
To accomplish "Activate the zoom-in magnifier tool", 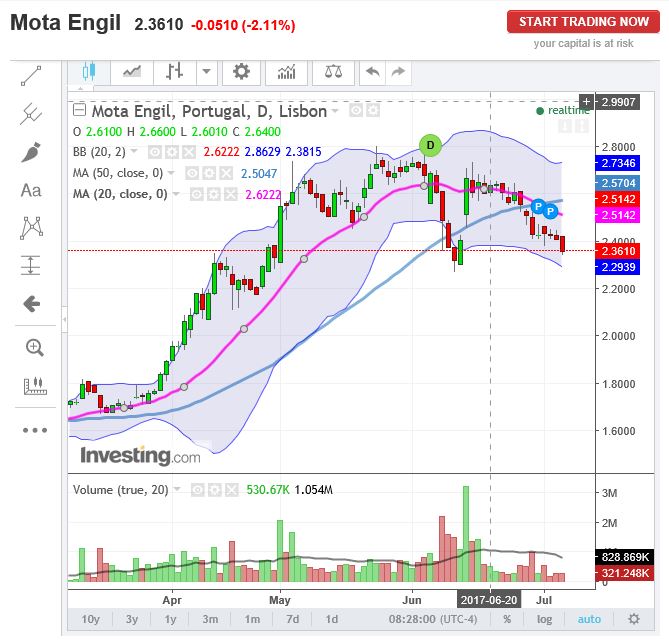I will (34, 347).
